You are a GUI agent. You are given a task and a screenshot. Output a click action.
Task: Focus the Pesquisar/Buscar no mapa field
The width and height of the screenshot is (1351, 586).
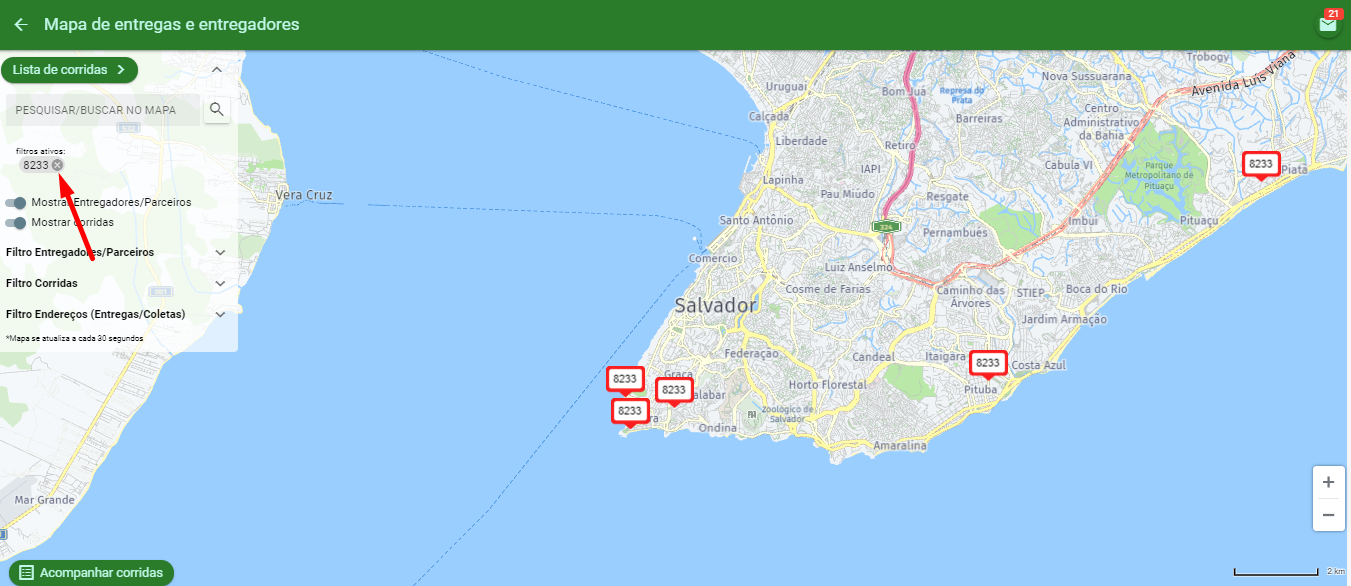(104, 109)
